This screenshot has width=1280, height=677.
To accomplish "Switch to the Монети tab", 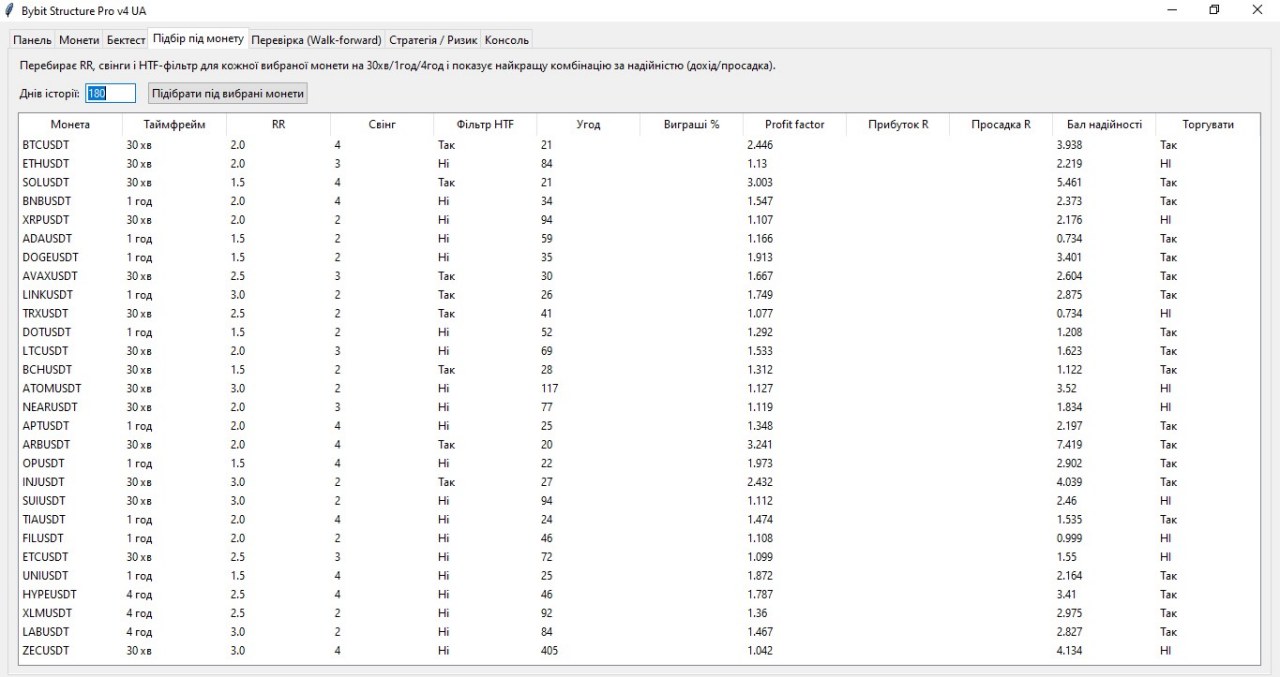I will (x=79, y=40).
